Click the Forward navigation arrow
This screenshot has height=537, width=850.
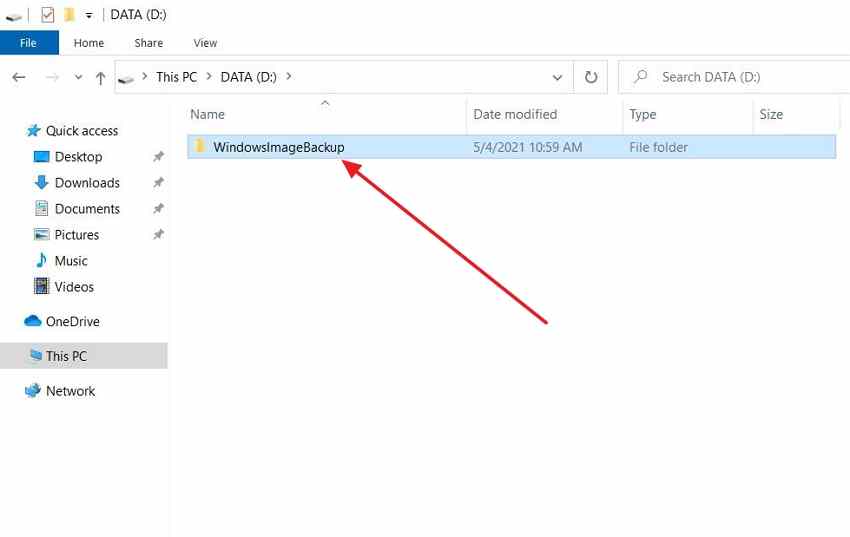point(52,77)
